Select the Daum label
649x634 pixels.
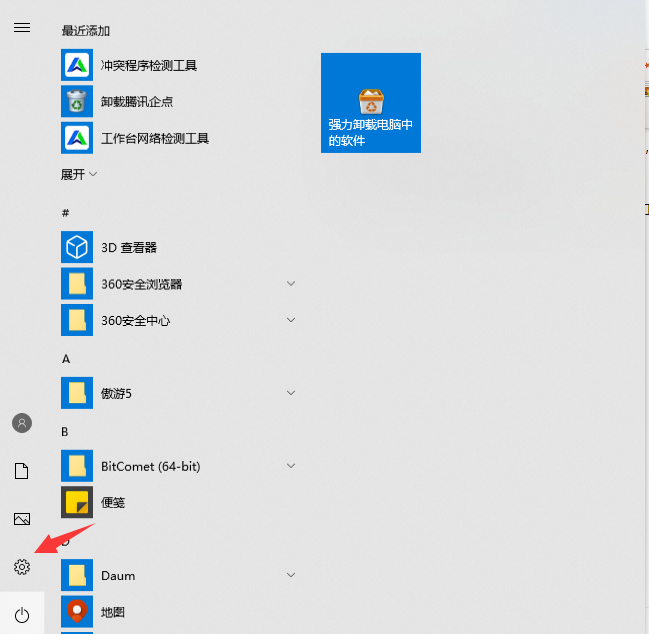118,576
